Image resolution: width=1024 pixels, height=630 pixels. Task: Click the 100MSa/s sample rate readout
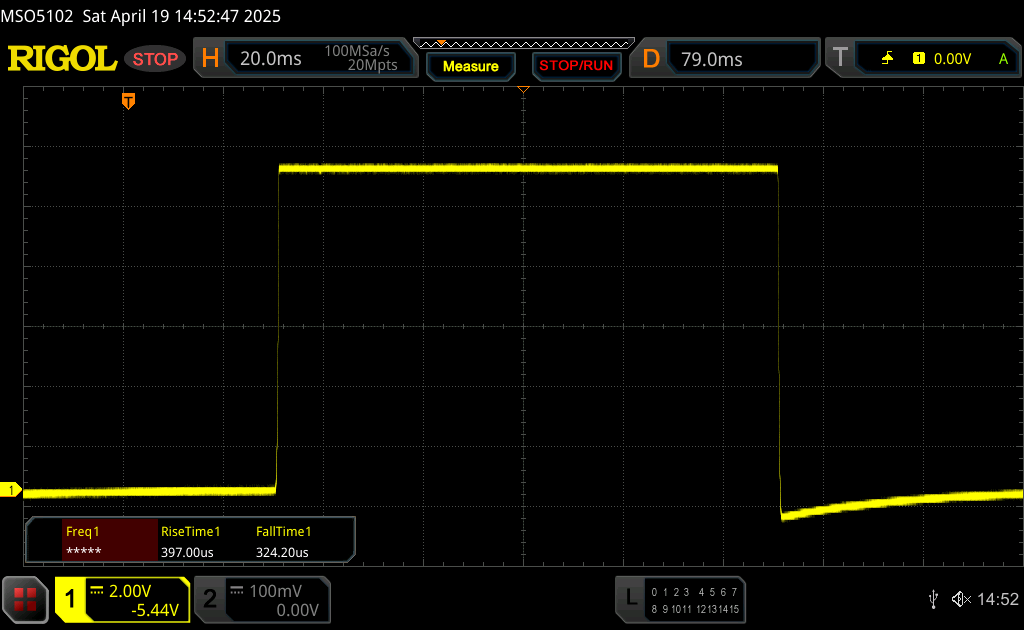click(x=357, y=51)
